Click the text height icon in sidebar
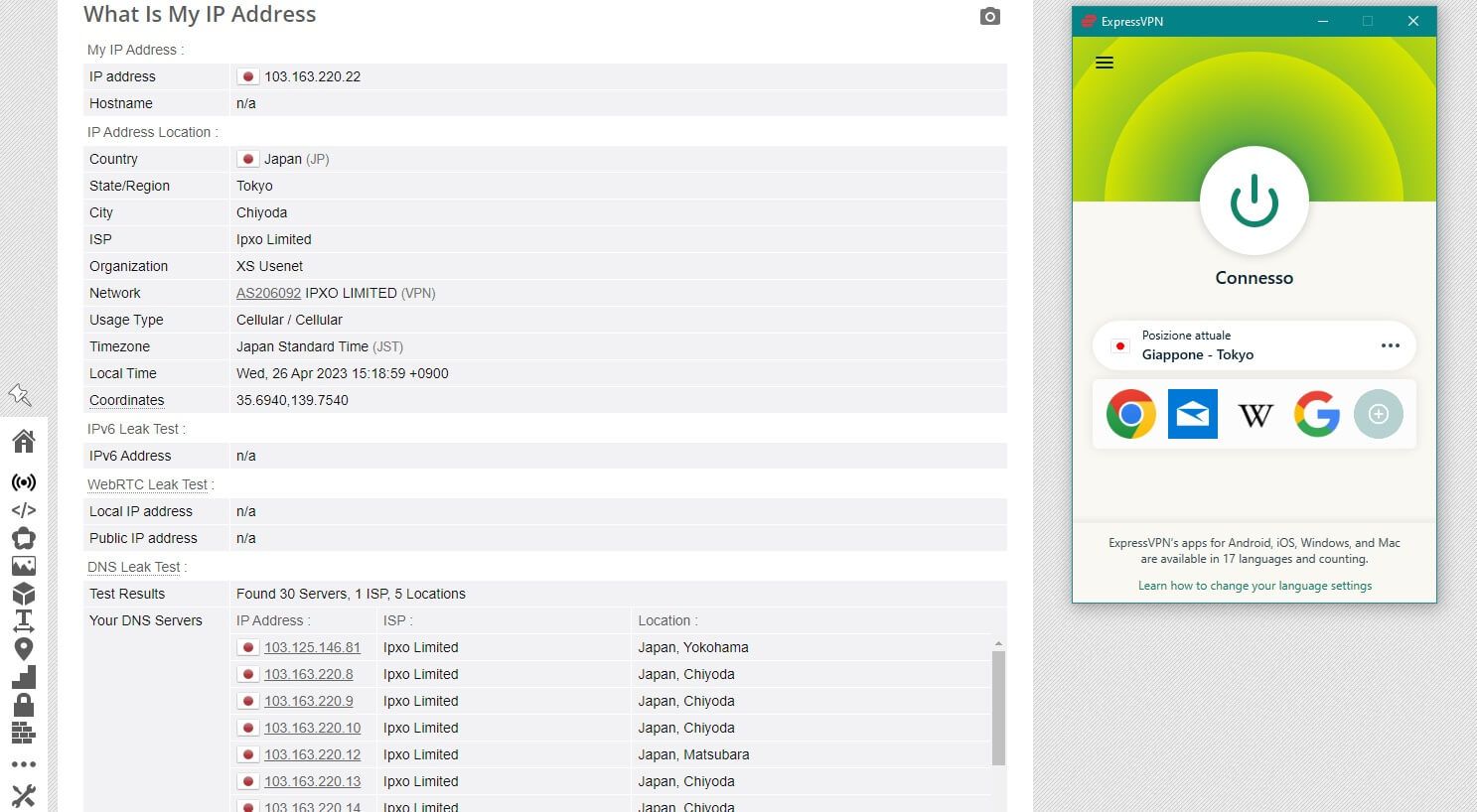The image size is (1477, 812). pos(24,621)
